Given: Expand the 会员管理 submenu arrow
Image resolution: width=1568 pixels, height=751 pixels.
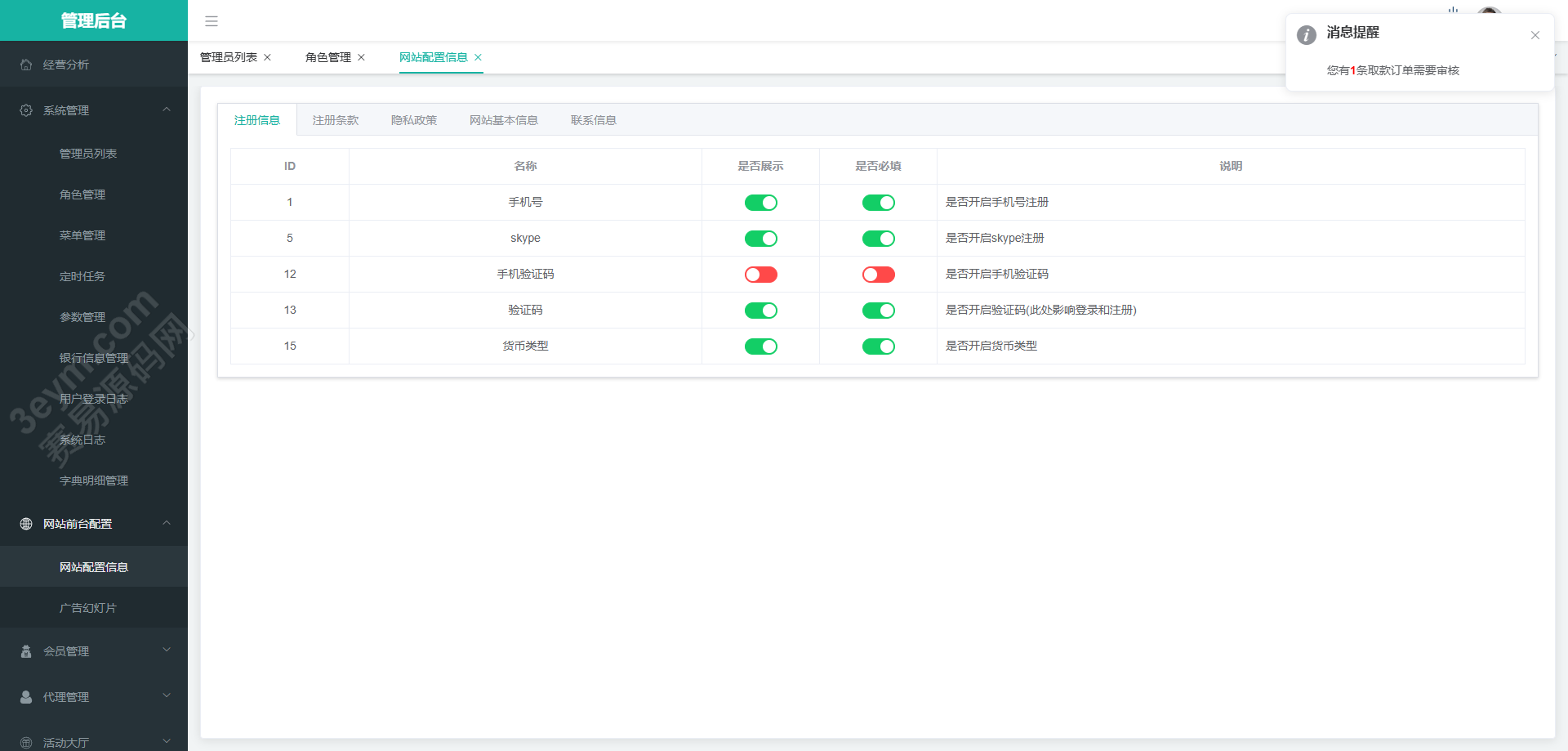Looking at the screenshot, I should pos(167,650).
